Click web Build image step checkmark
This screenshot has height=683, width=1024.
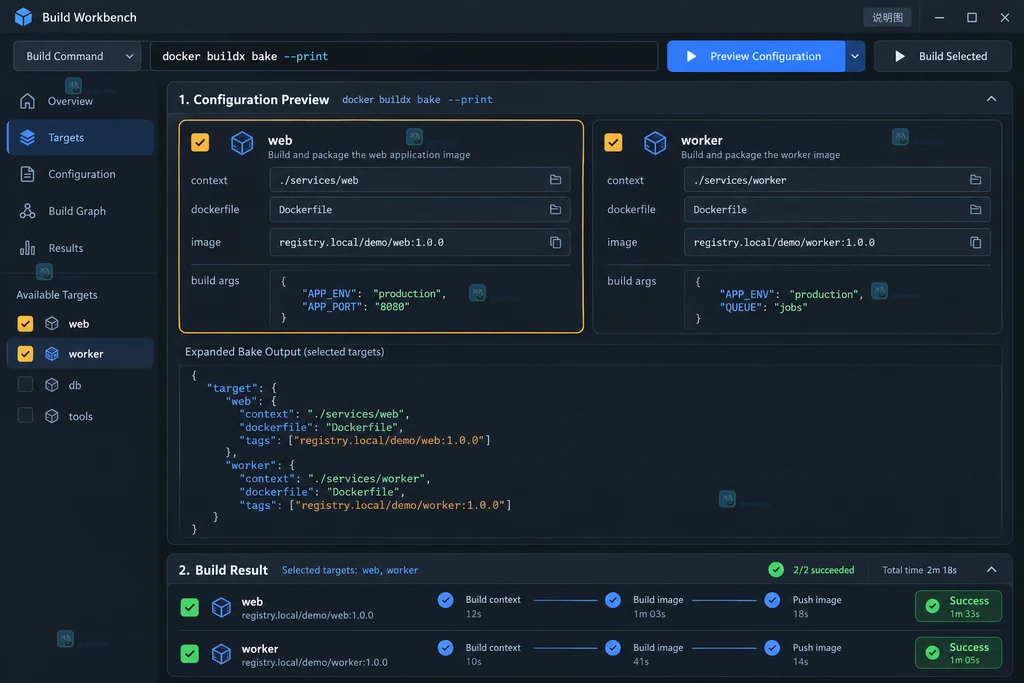click(613, 600)
